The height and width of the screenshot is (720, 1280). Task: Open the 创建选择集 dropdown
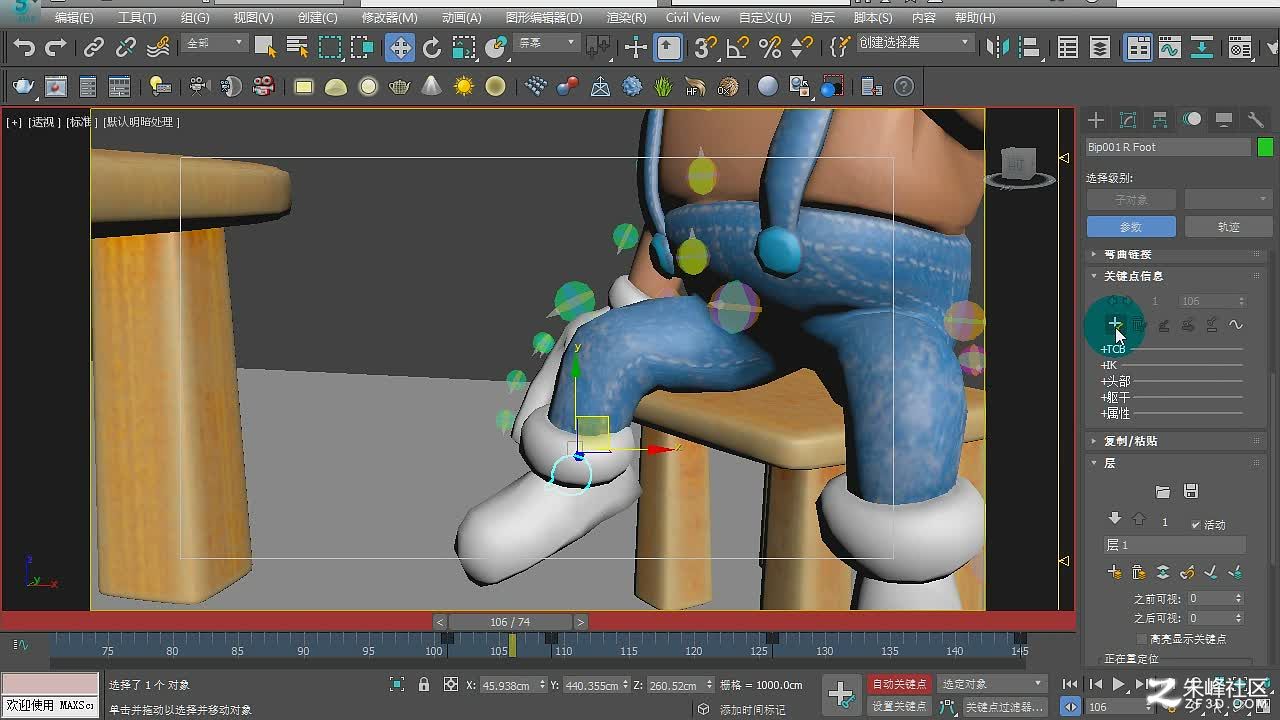[x=914, y=43]
